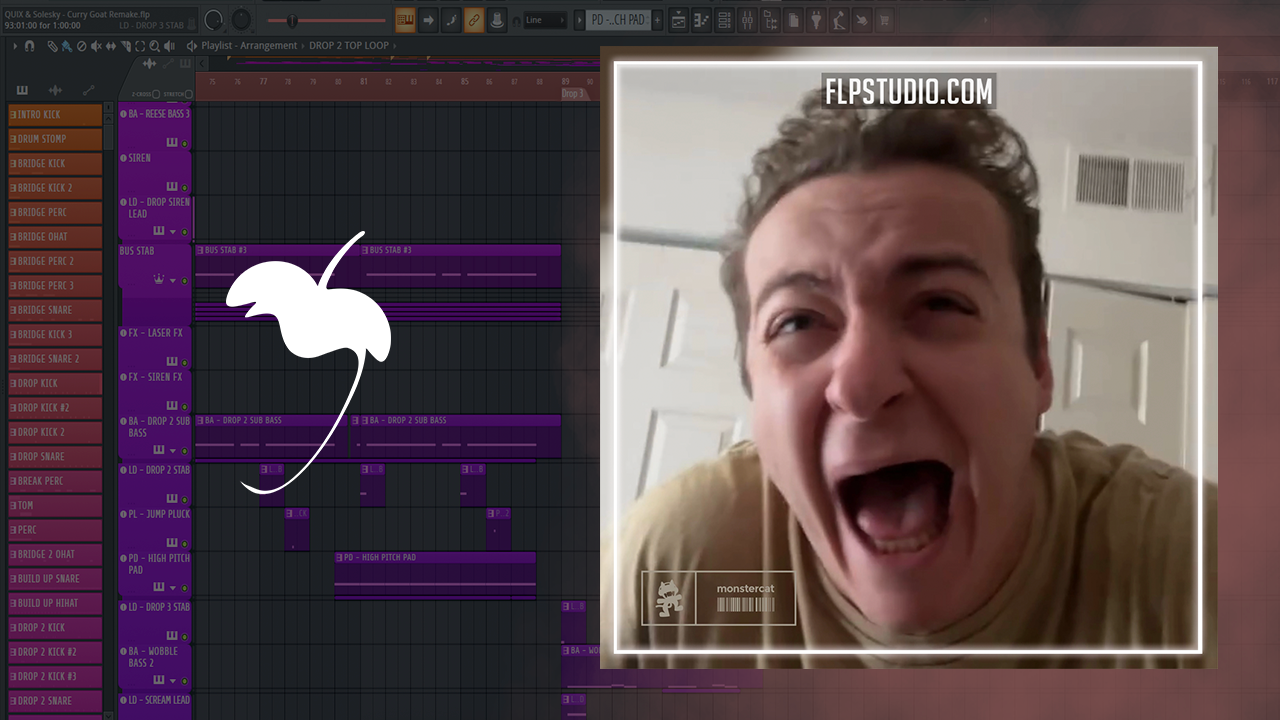The width and height of the screenshot is (1280, 720).
Task: Click the Playlist - Arrangement breadcrumb
Action: point(249,46)
